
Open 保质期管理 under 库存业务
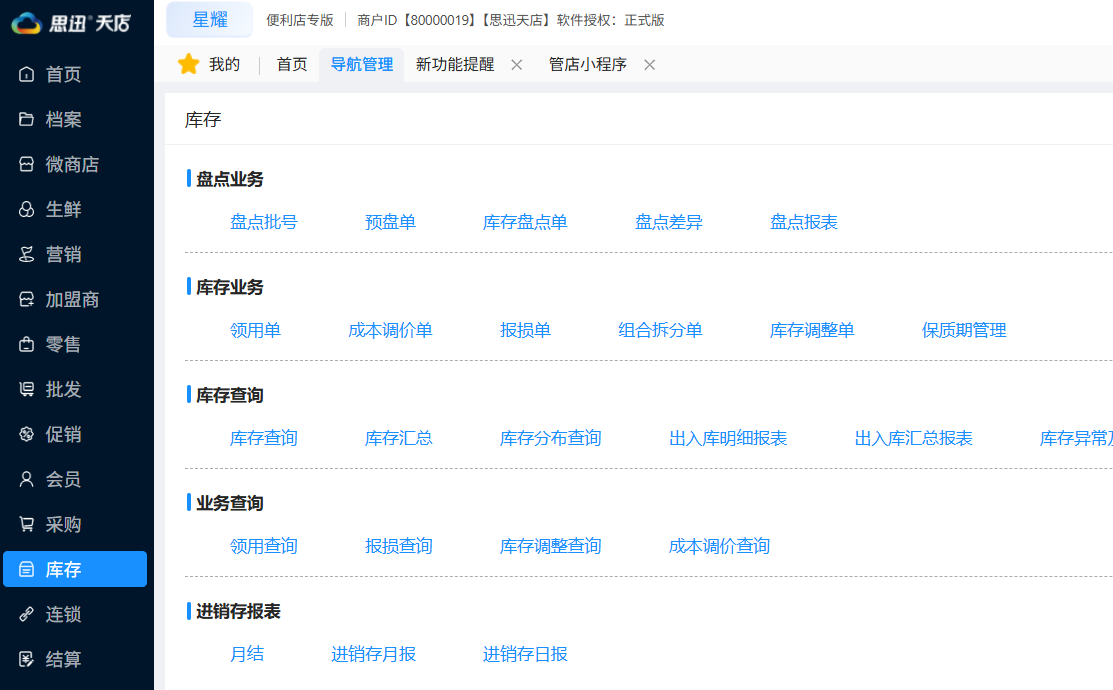[963, 330]
